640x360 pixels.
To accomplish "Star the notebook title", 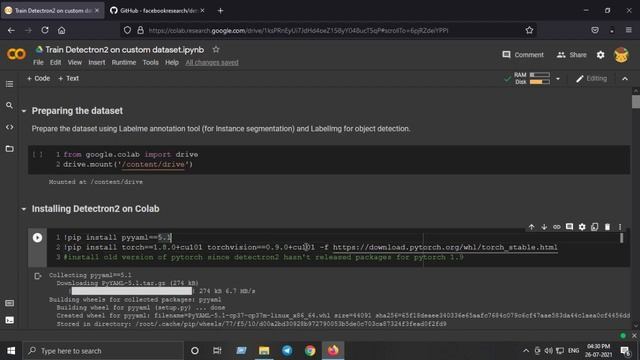I will pos(216,49).
